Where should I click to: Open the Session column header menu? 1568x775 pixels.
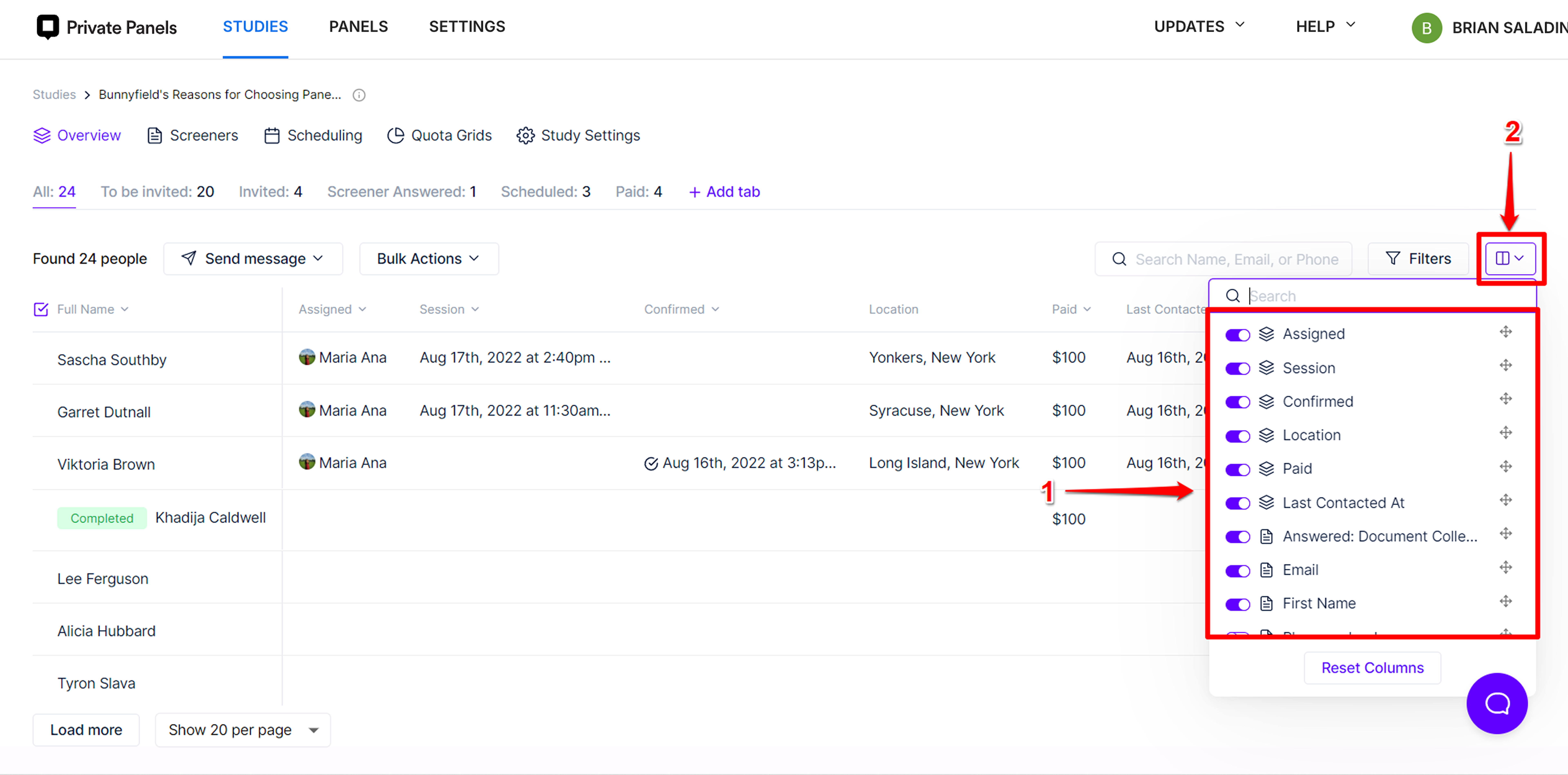pyautogui.click(x=449, y=309)
